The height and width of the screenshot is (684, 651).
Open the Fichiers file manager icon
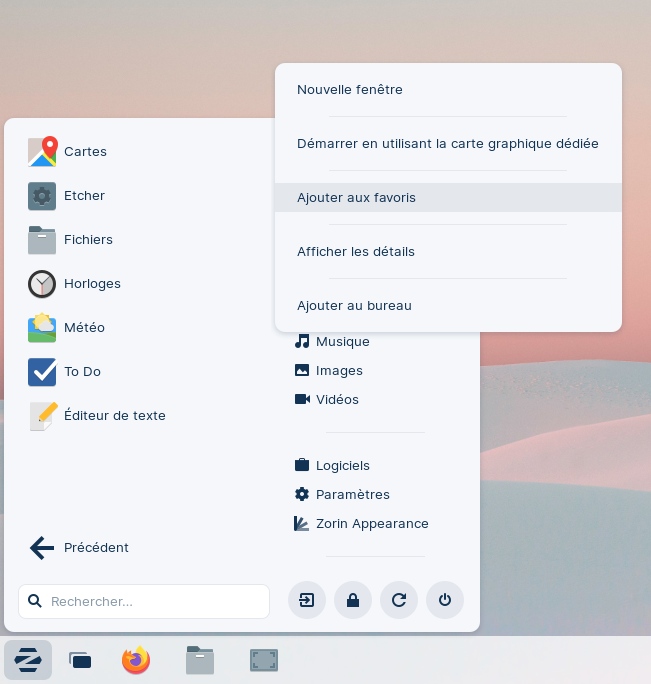(42, 240)
